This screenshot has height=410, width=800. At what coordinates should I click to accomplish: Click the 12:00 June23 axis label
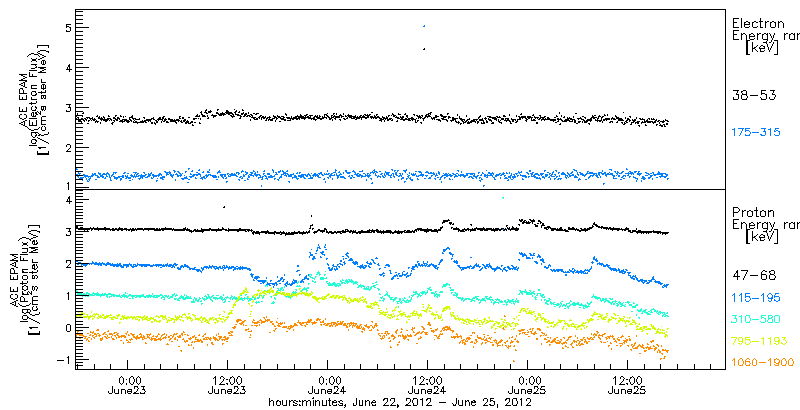[x=228, y=386]
